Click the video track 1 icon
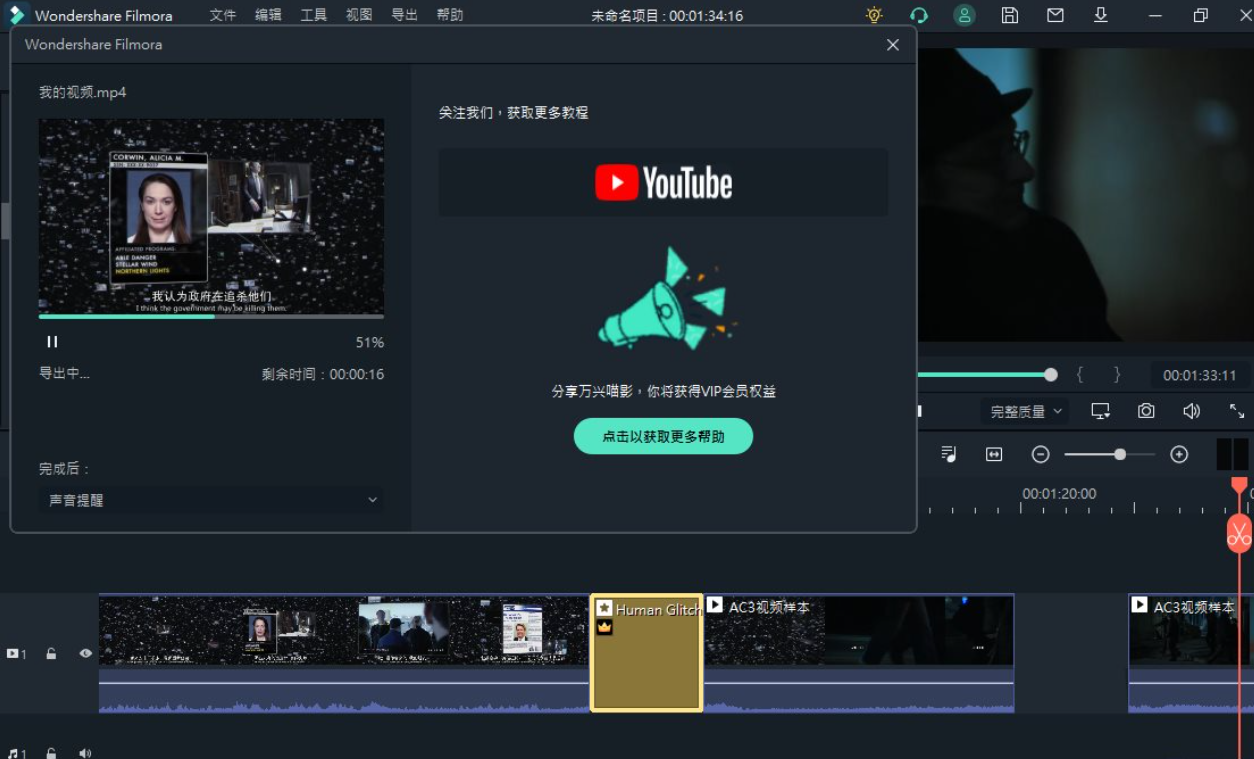1254x759 pixels. click(x=16, y=654)
